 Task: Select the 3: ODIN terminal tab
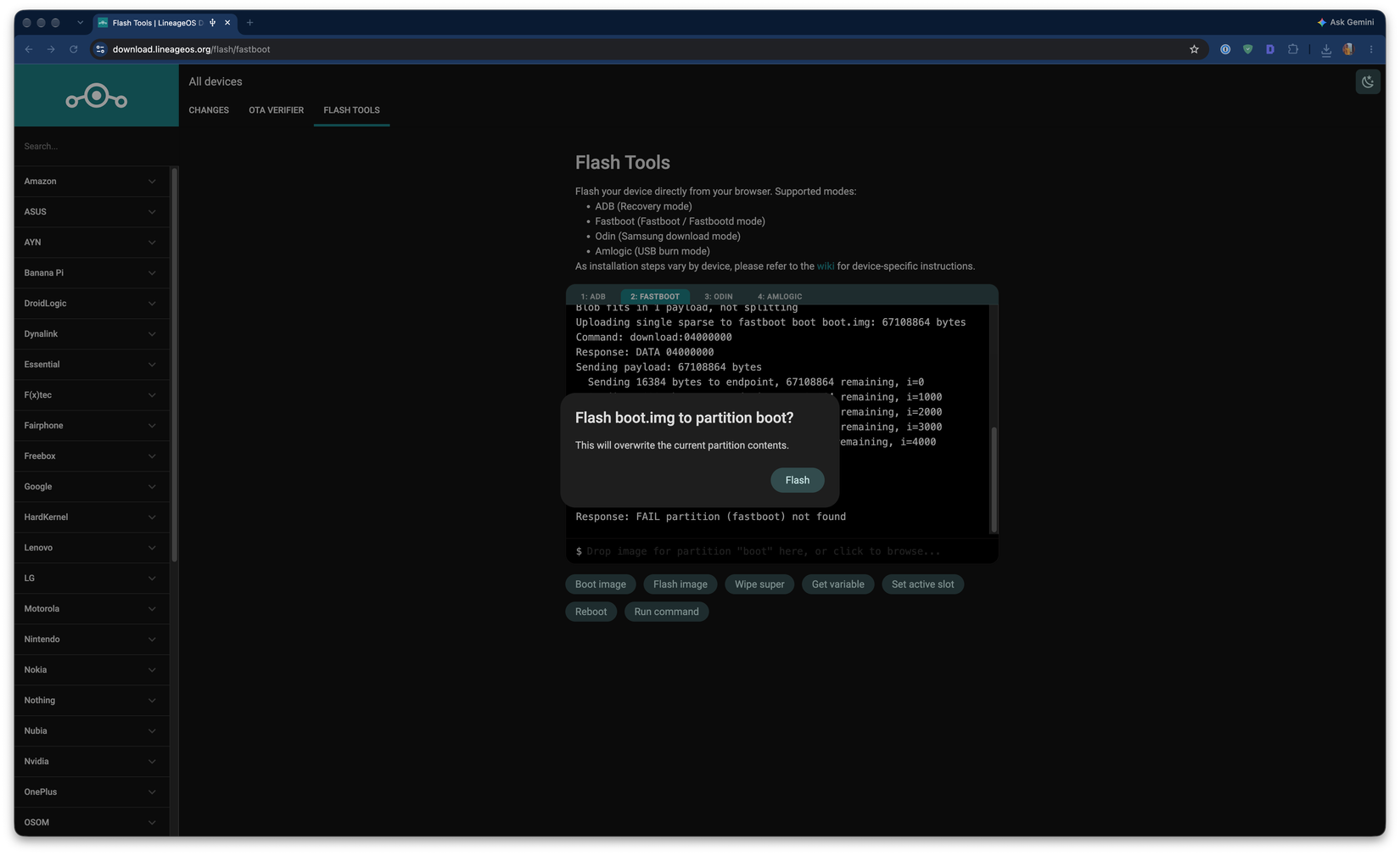[x=719, y=297]
